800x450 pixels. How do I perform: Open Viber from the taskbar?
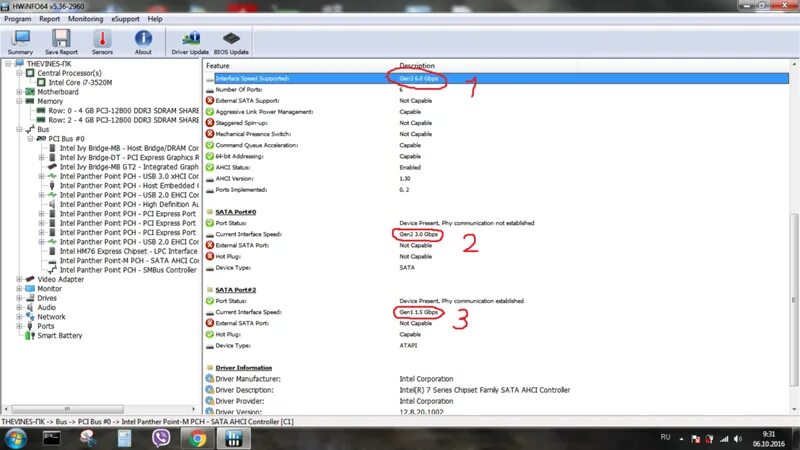coord(161,438)
